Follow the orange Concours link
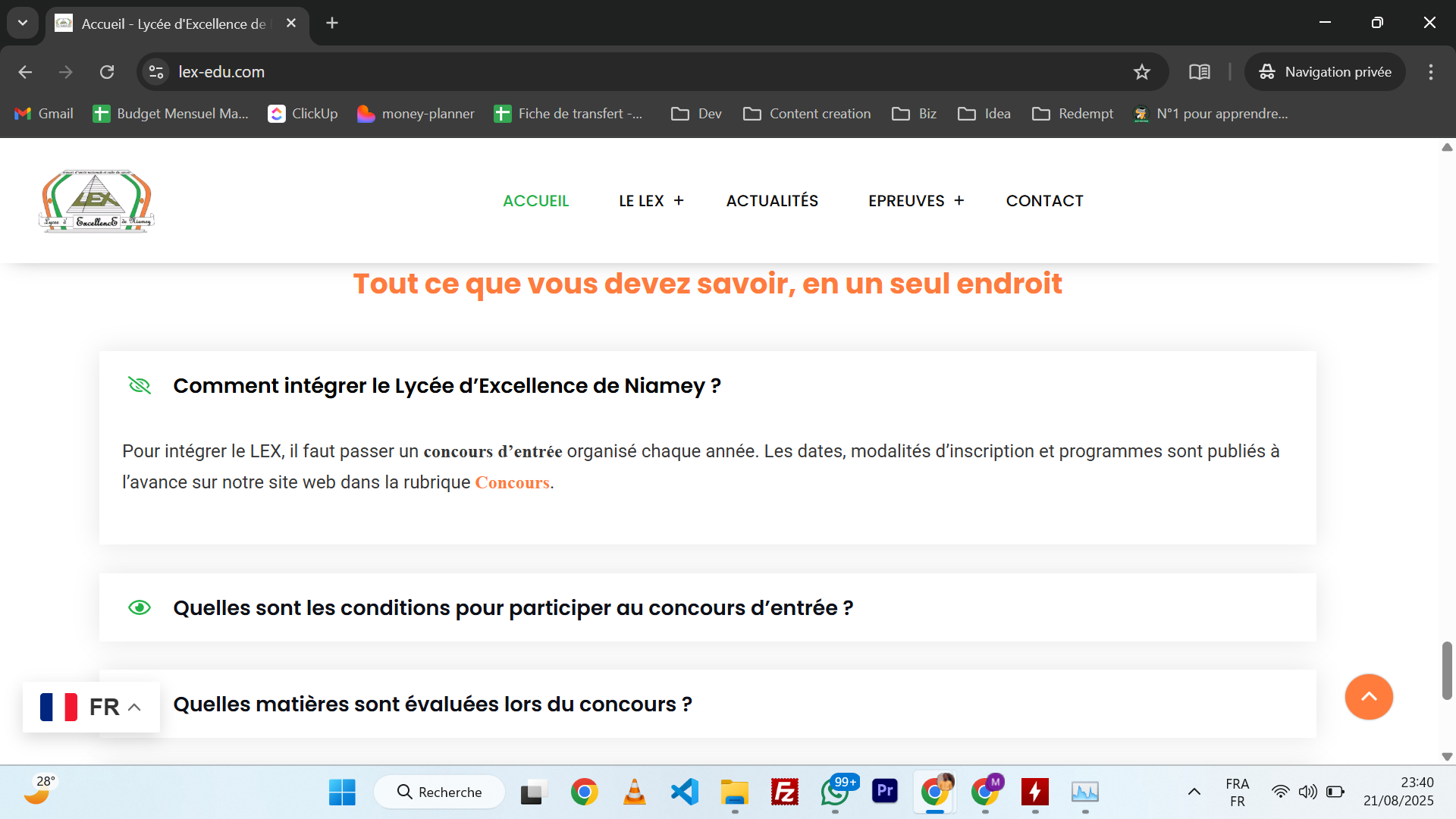 tap(512, 483)
